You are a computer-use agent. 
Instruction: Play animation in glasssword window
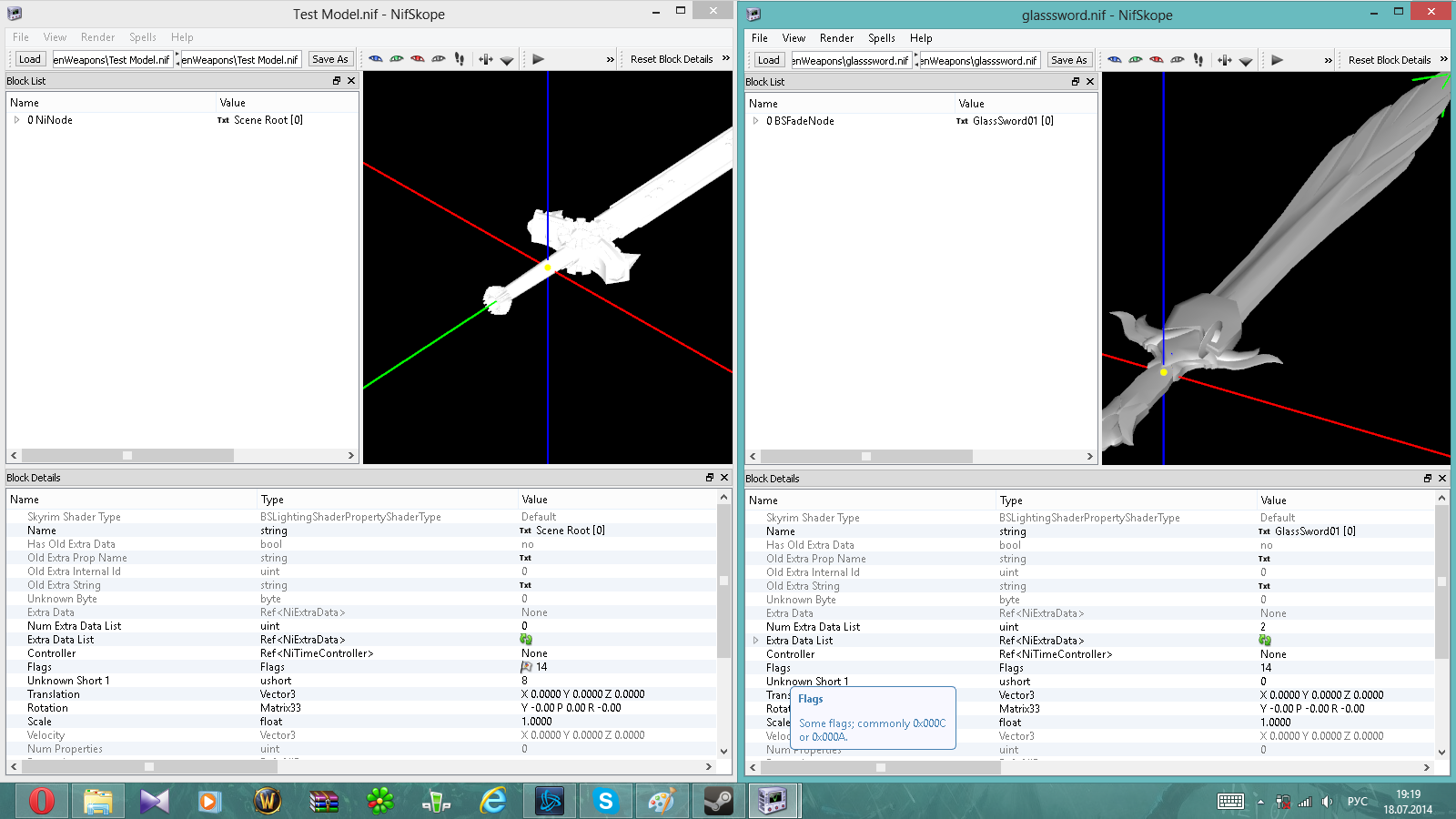(1278, 60)
